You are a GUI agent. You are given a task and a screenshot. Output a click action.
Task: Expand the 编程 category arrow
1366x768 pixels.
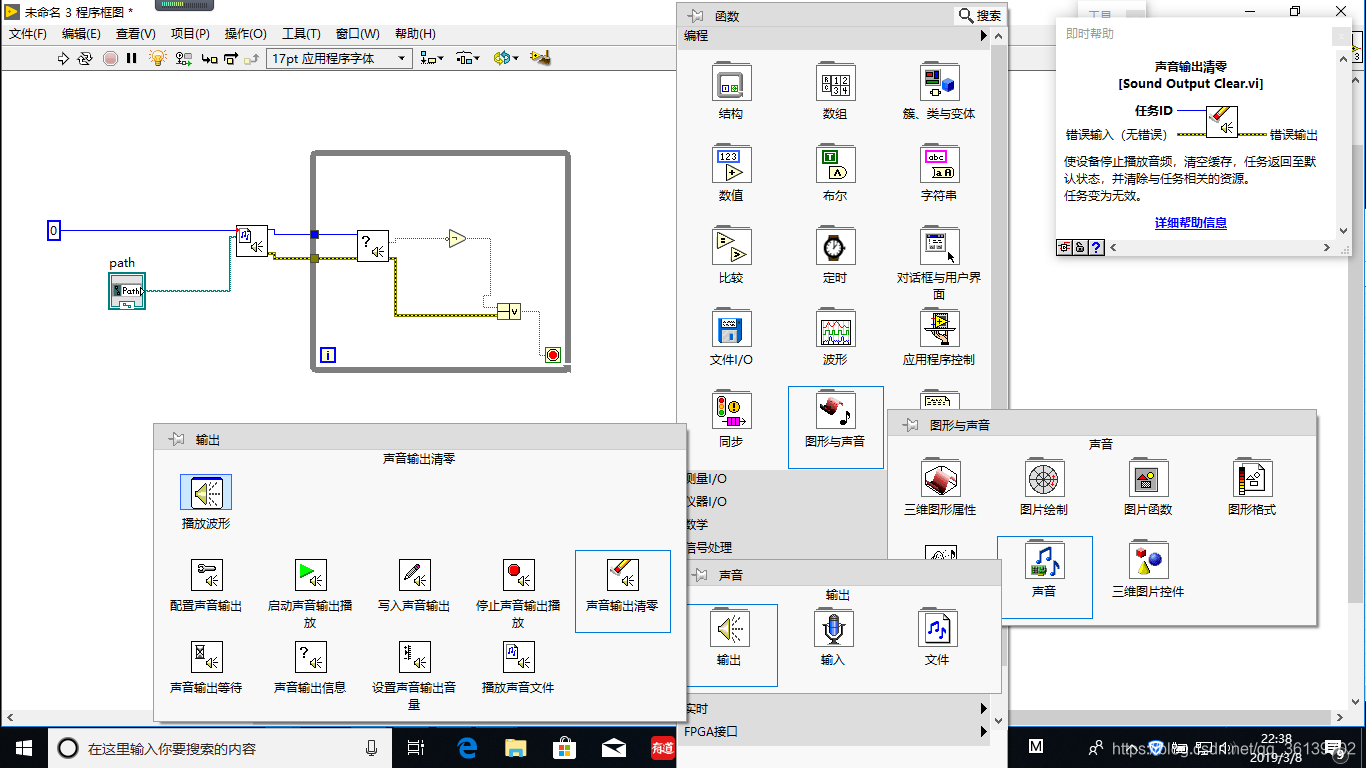(984, 36)
